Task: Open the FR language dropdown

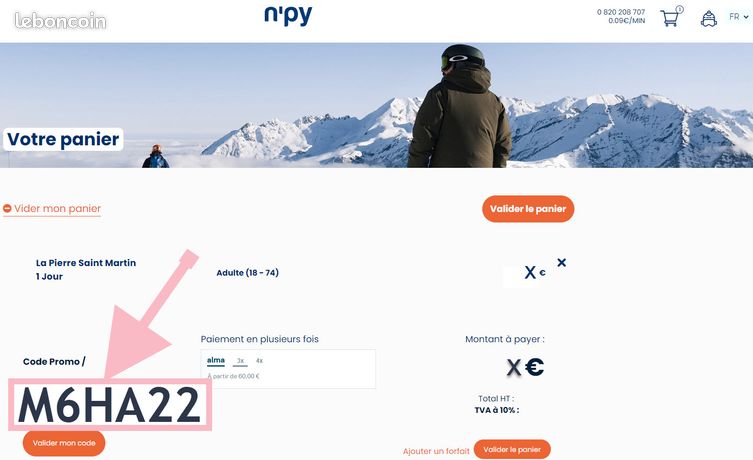Action: 739,17
